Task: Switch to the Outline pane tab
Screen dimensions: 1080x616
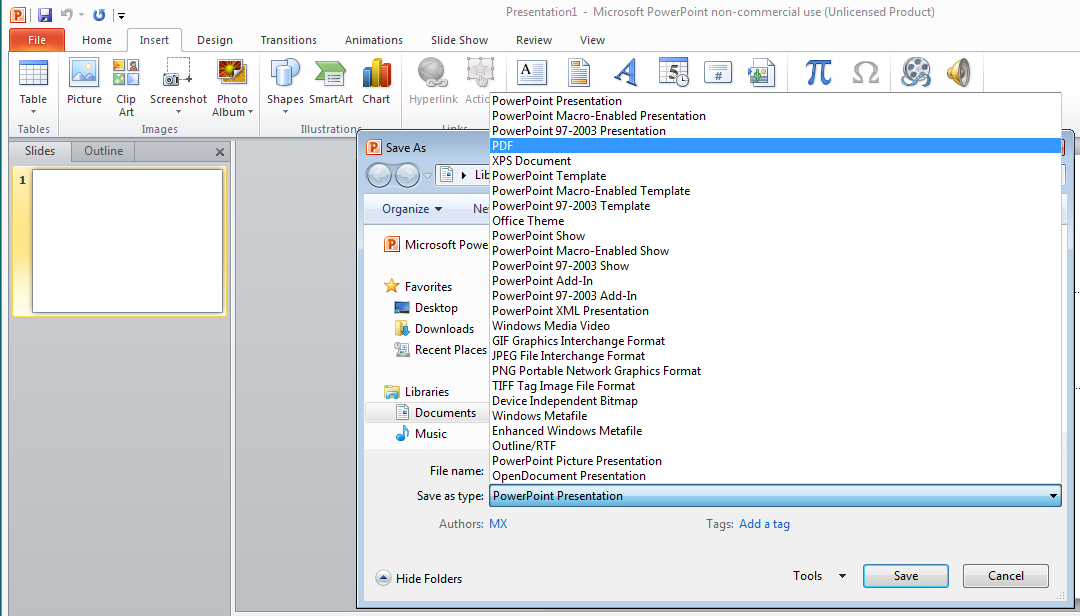Action: coord(103,151)
